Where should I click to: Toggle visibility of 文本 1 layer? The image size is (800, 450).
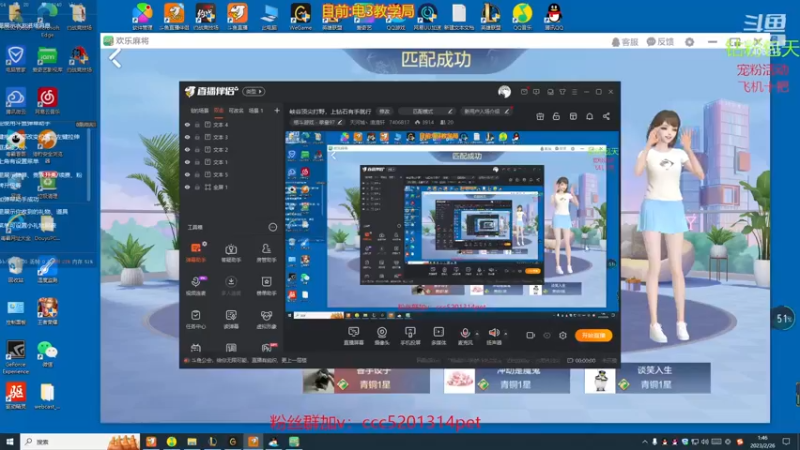(187, 162)
